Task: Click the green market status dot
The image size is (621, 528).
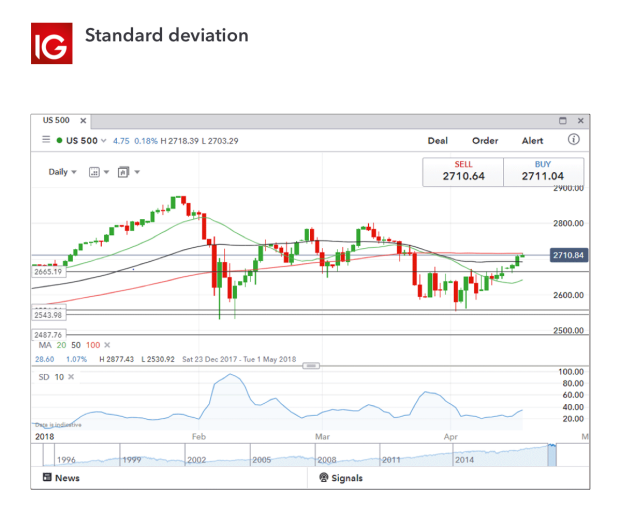Action: 59,140
